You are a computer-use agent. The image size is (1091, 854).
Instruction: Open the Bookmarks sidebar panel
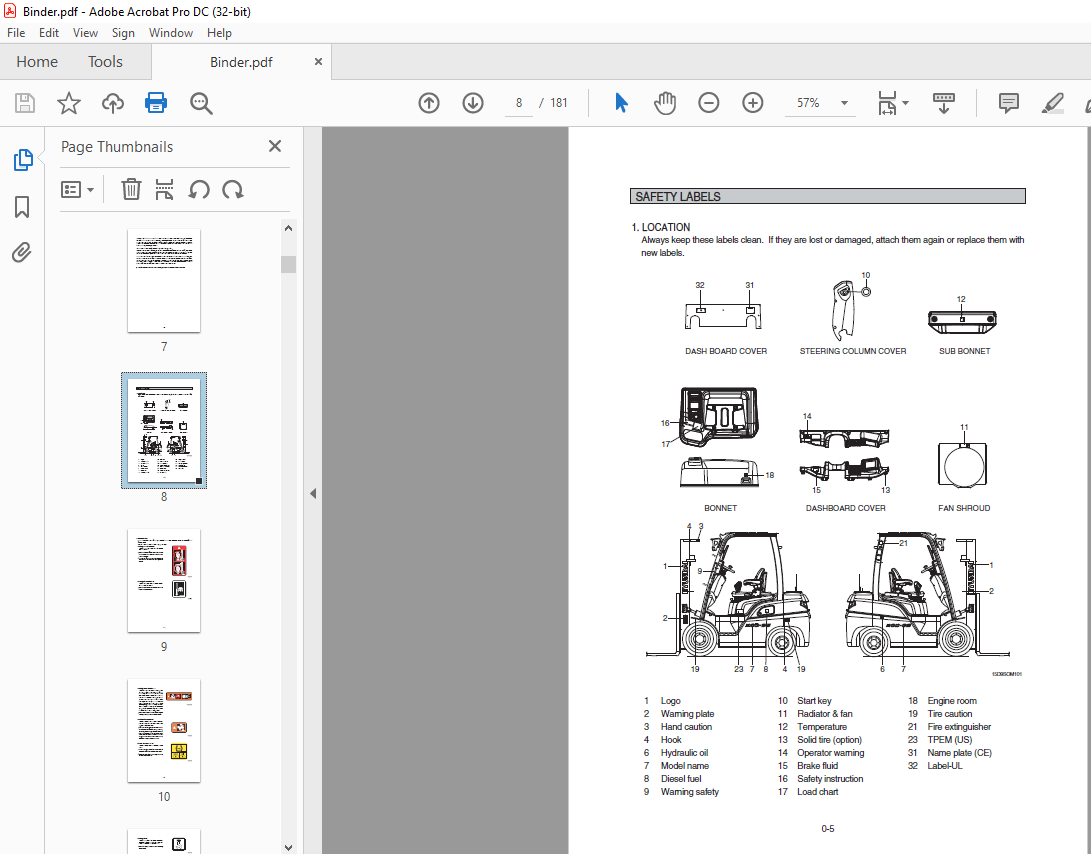(x=22, y=207)
